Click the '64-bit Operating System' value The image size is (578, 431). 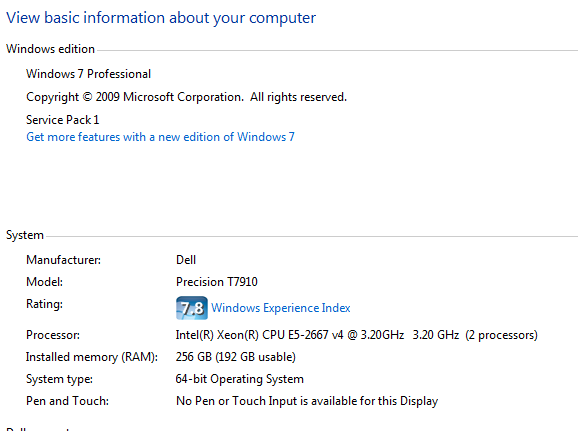tap(240, 379)
